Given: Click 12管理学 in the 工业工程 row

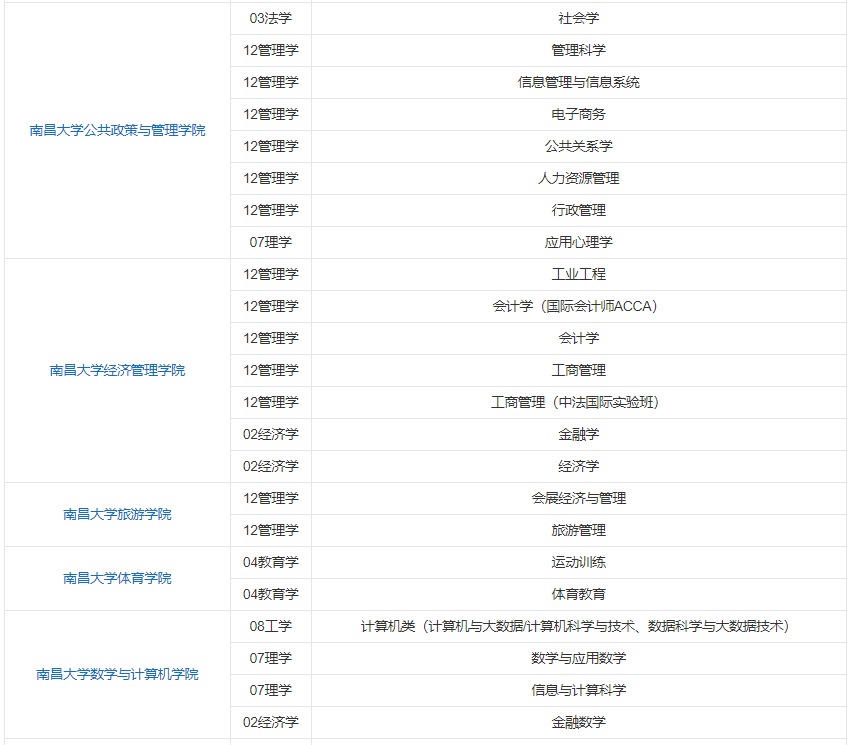Looking at the screenshot, I should pyautogui.click(x=271, y=274).
